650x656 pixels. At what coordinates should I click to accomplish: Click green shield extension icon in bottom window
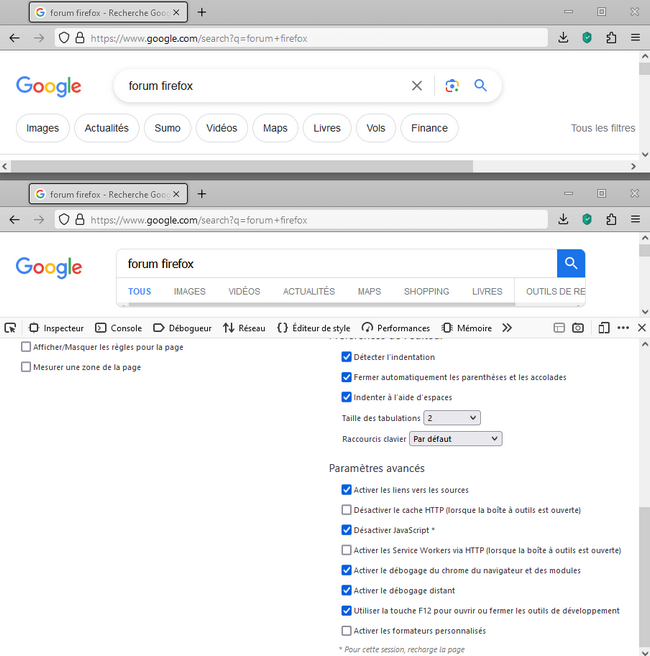coord(587,219)
